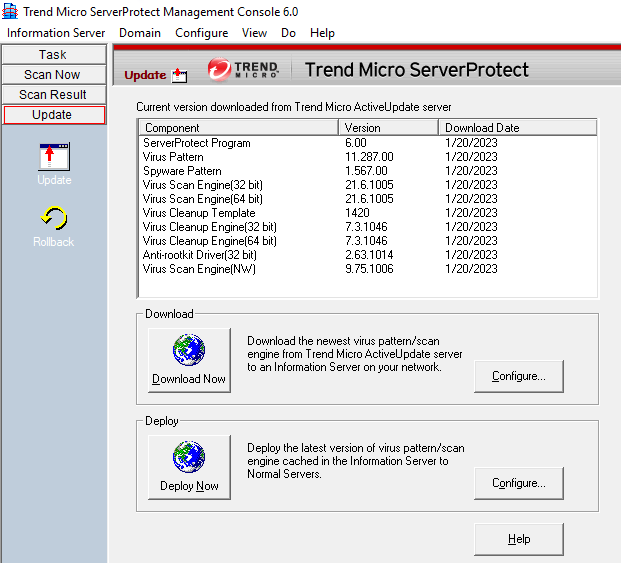Switch to the Scan Result sidebar panel
This screenshot has width=621, height=563.
[x=54, y=95]
